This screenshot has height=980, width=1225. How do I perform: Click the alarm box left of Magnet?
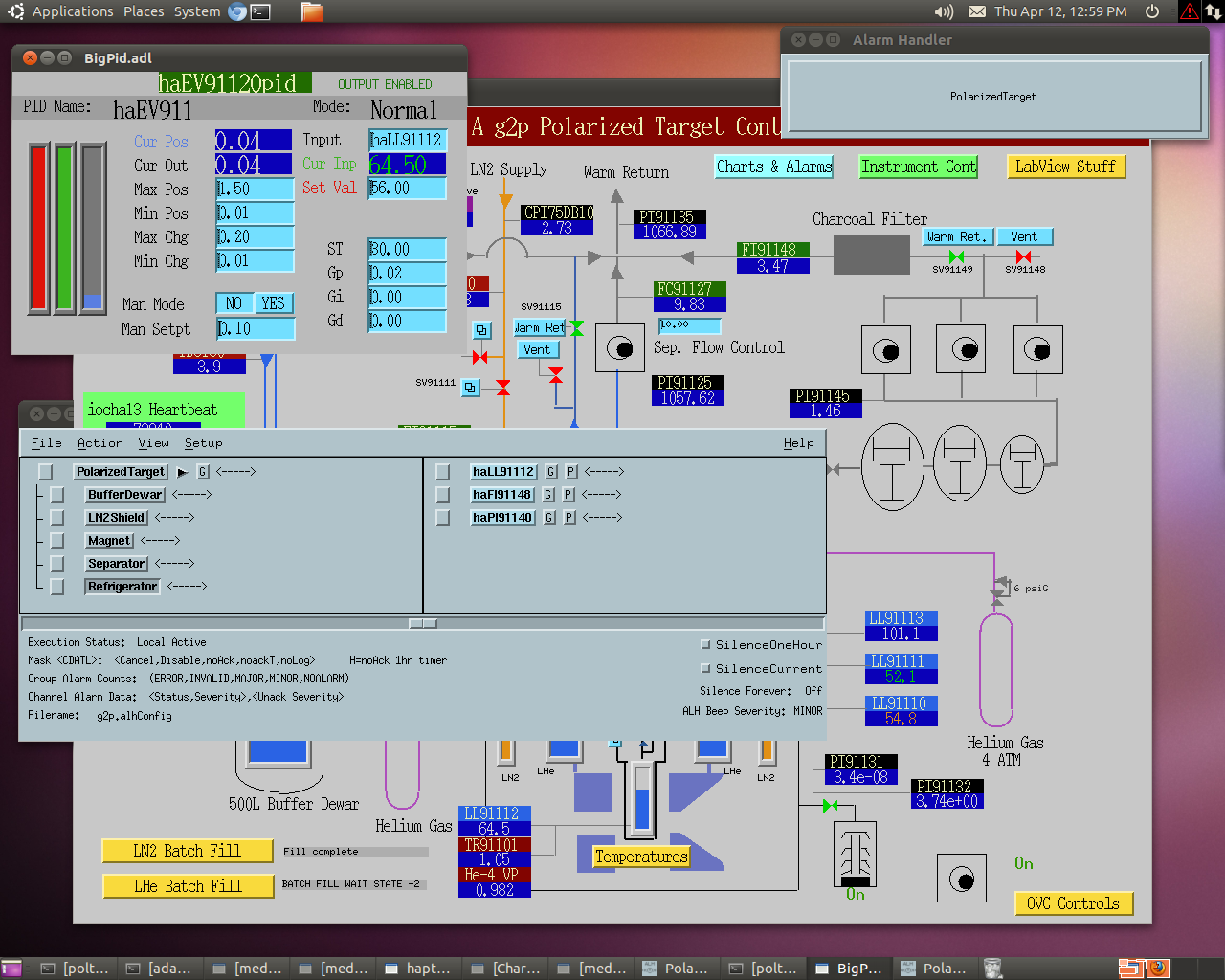pos(57,541)
